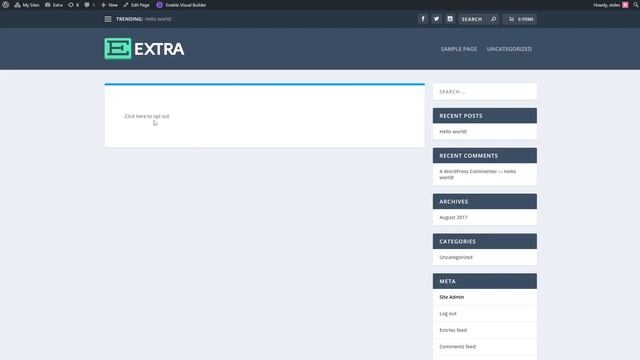Click the admin bar search magnifier

636,5
